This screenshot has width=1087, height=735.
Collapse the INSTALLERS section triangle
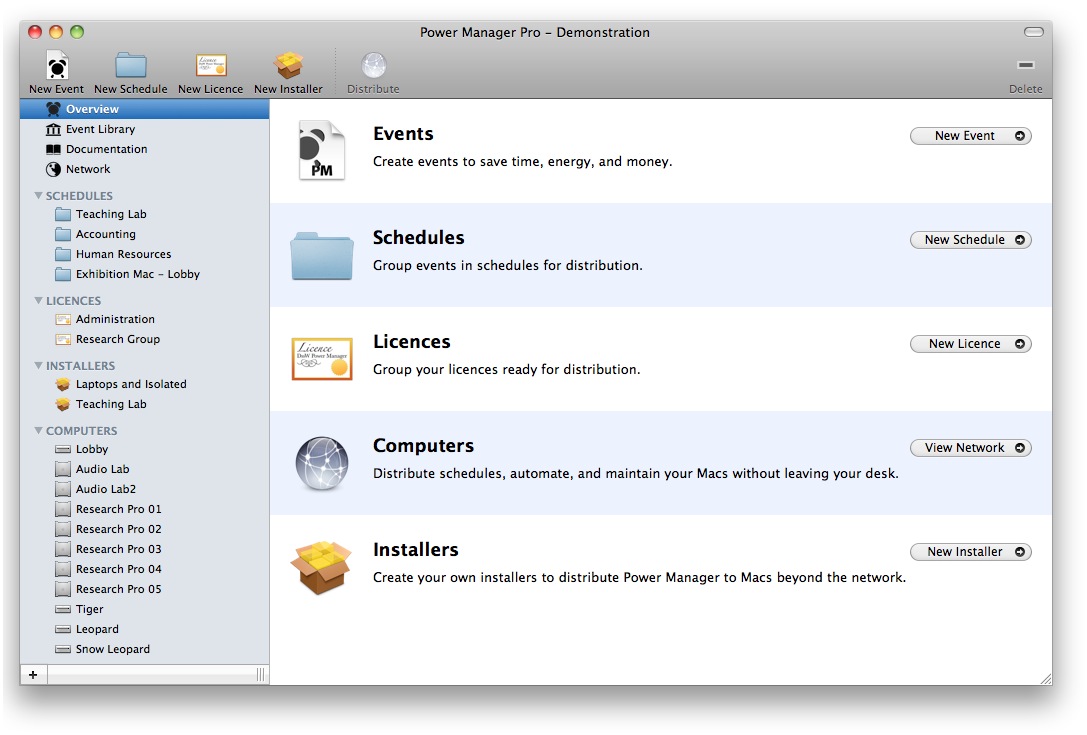pyautogui.click(x=38, y=366)
